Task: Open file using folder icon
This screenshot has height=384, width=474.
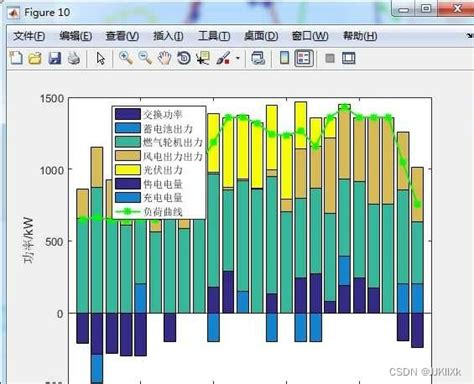Action: click(35, 58)
